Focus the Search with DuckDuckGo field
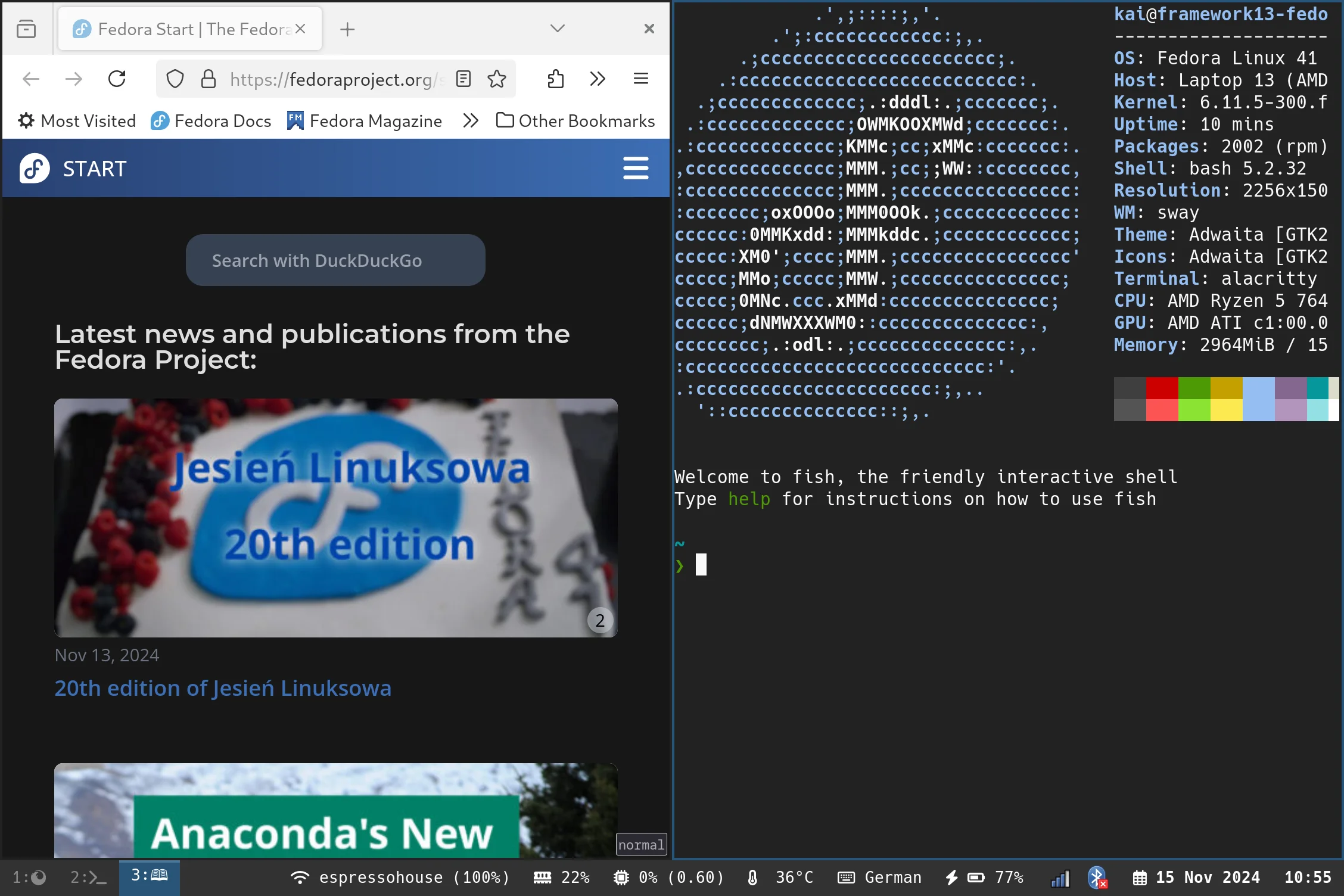The width and height of the screenshot is (1344, 896). point(335,260)
